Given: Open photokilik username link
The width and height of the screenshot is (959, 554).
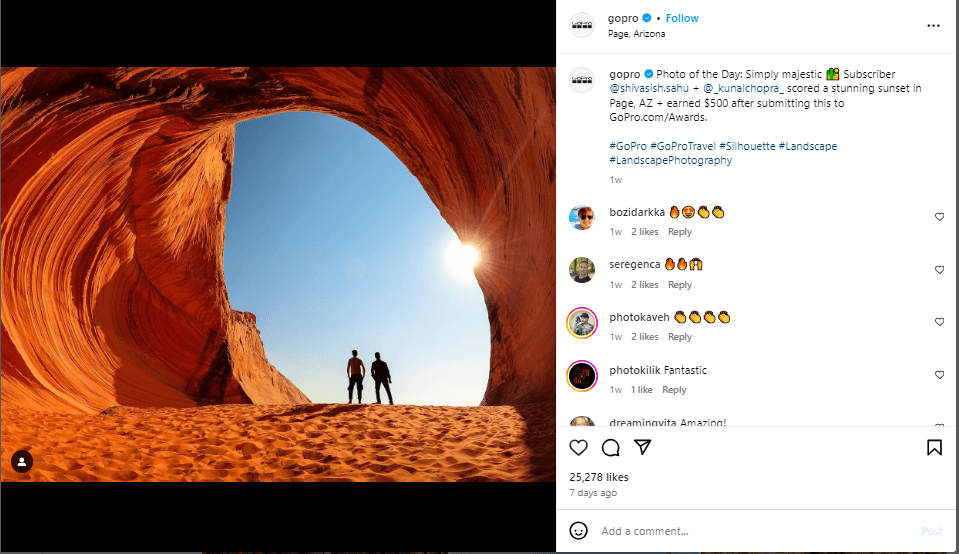Looking at the screenshot, I should pos(635,370).
